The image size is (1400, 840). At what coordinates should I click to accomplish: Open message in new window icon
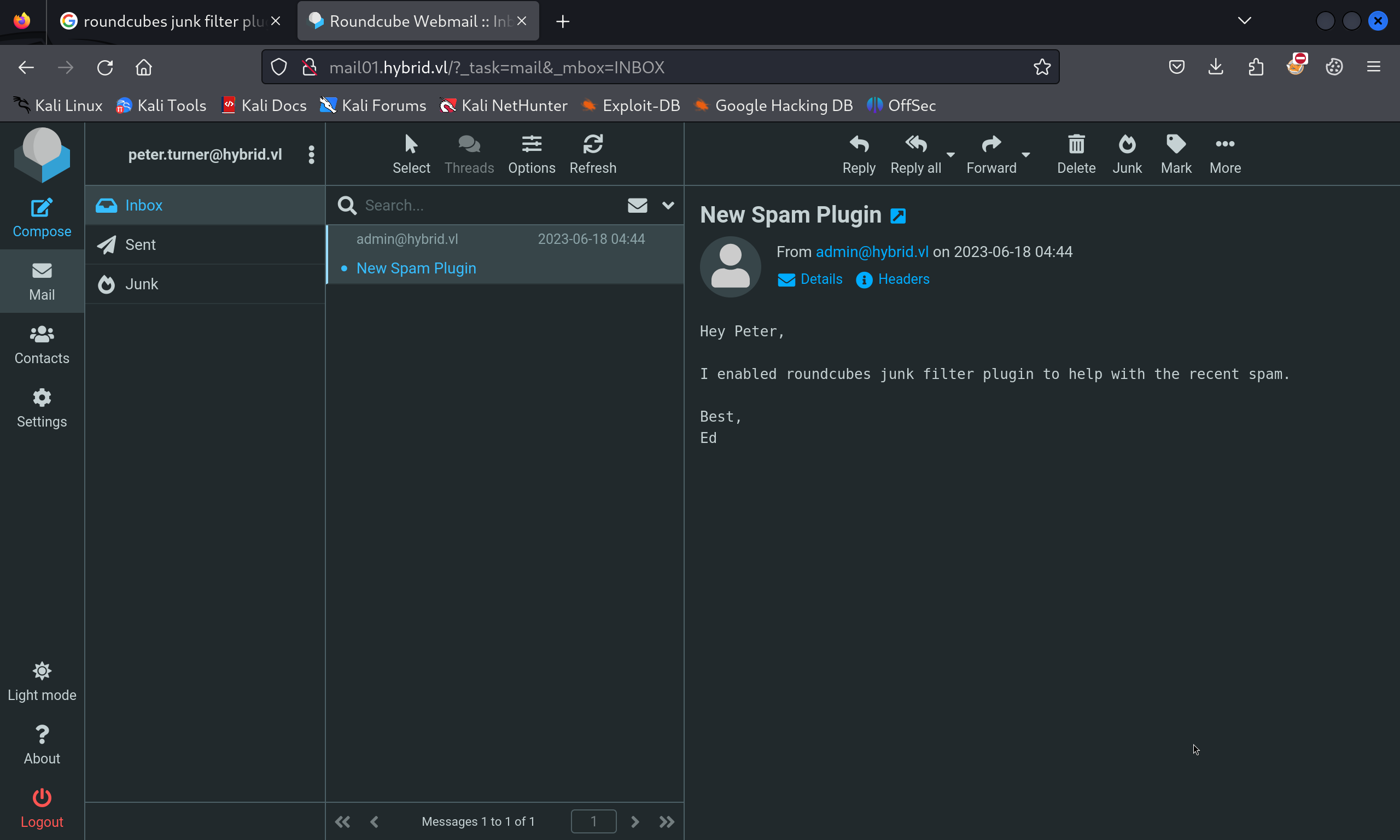pyautogui.click(x=898, y=215)
